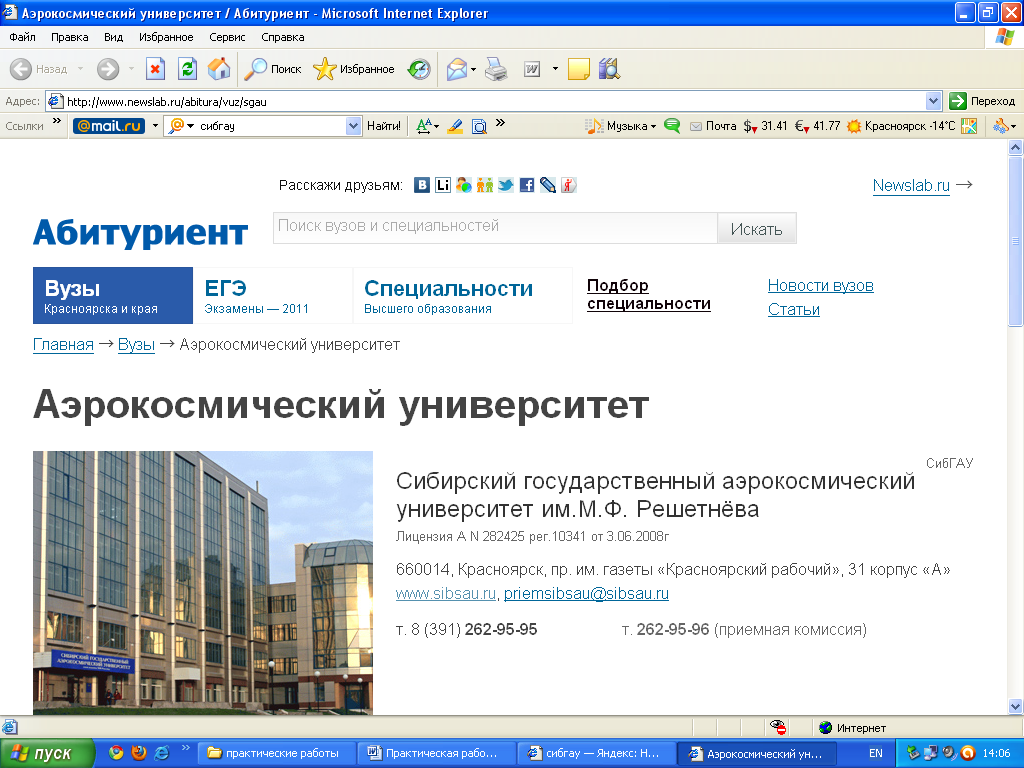Click the Найти! toolbar button

pyautogui.click(x=383, y=126)
